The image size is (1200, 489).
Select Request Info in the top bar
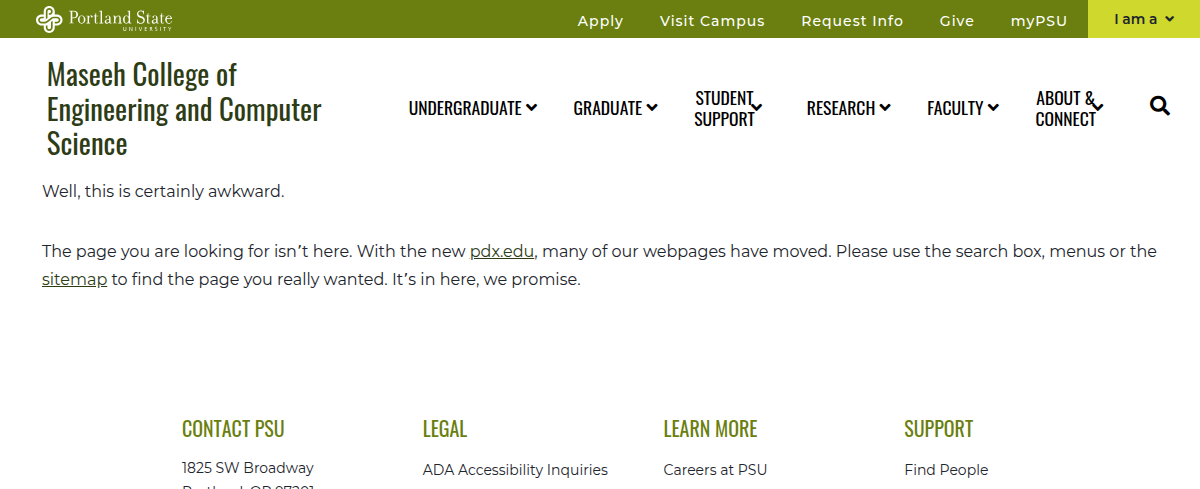point(852,21)
